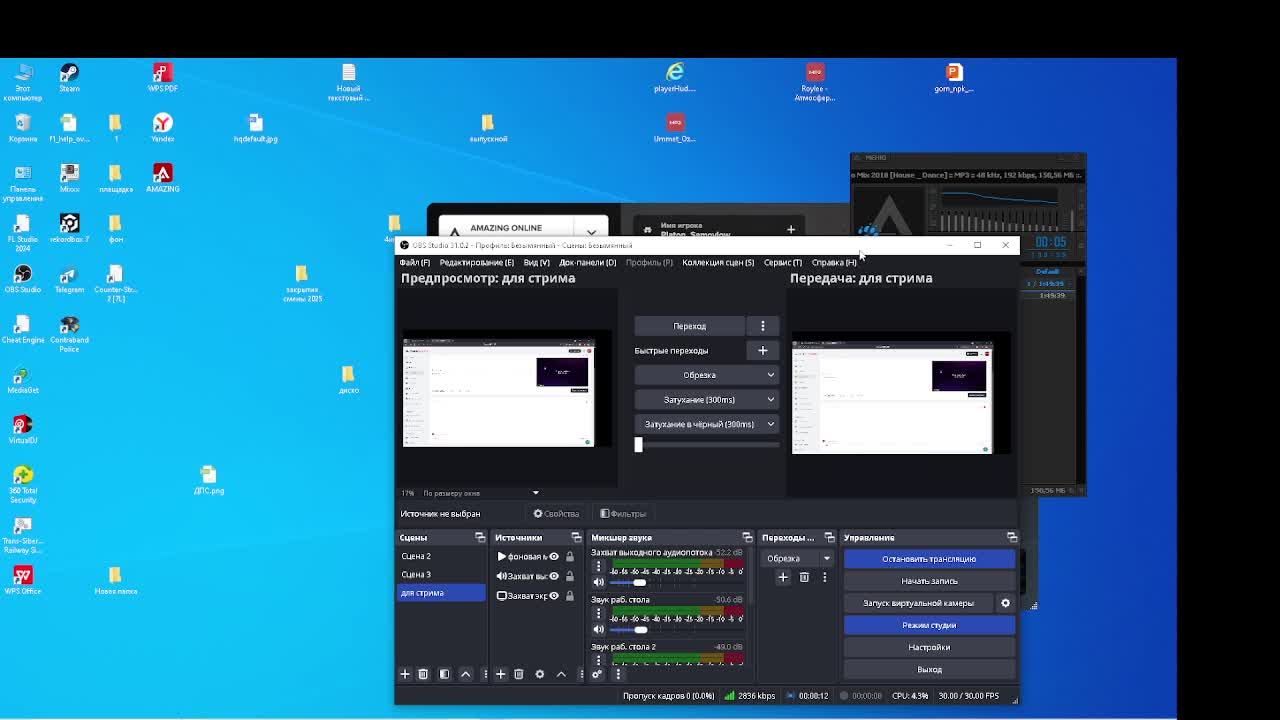Lock the фоновая source
The image size is (1280, 720).
coord(570,557)
